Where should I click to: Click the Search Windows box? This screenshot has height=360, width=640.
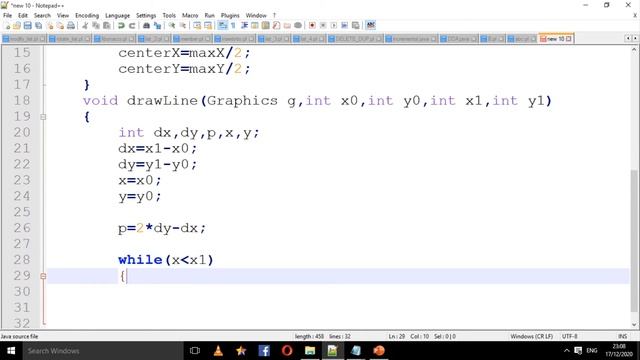click(102, 351)
